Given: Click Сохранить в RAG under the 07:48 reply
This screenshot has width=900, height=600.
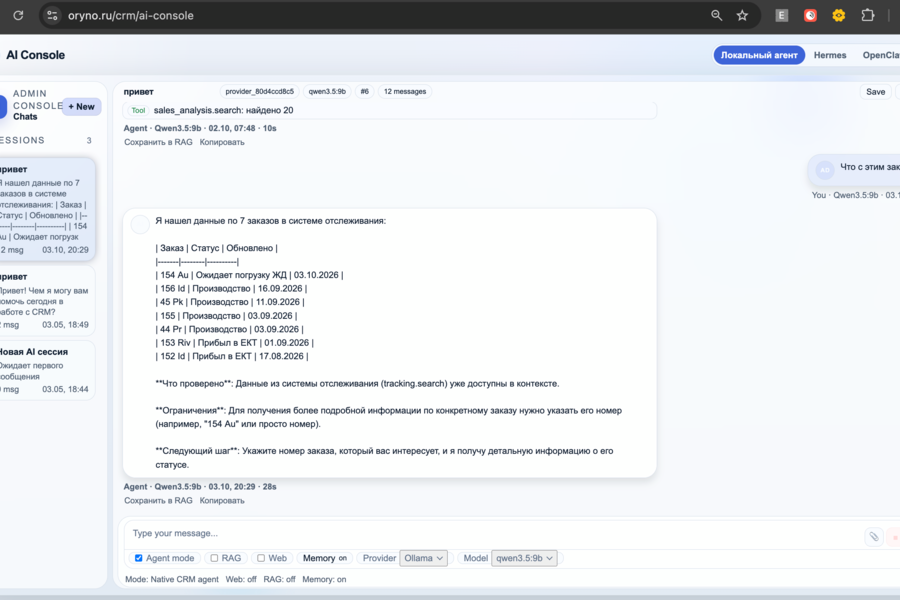Looking at the screenshot, I should pos(158,142).
